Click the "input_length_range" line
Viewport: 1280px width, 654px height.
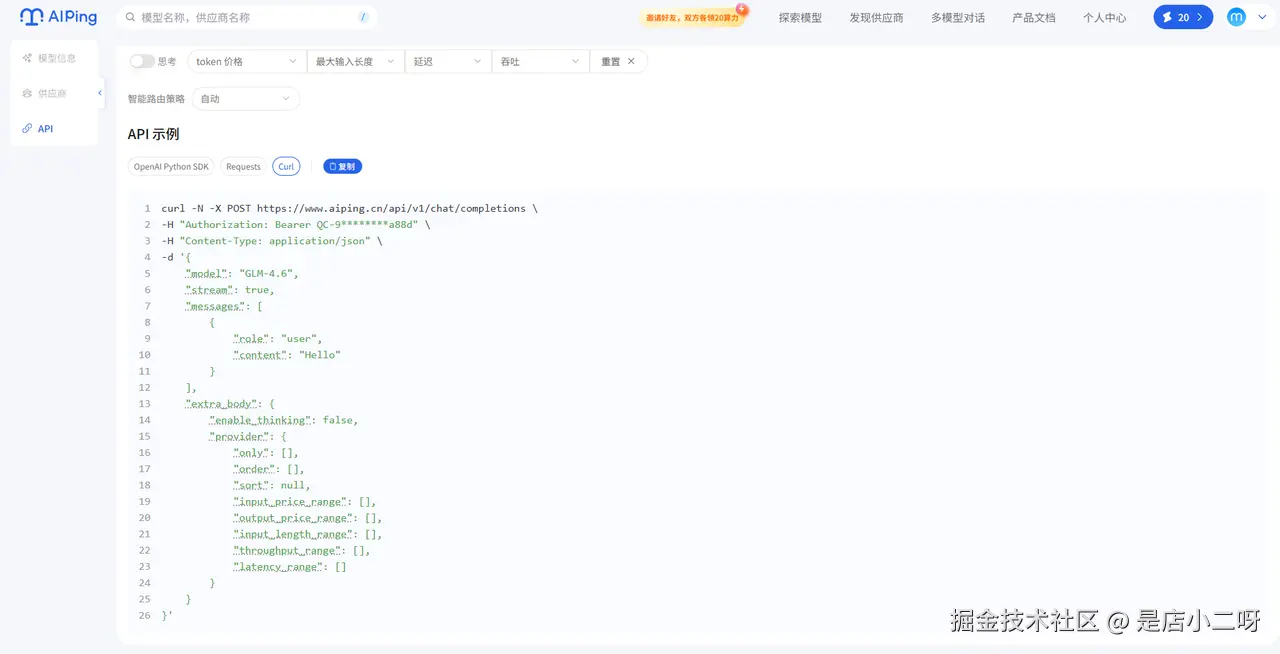click(308, 534)
